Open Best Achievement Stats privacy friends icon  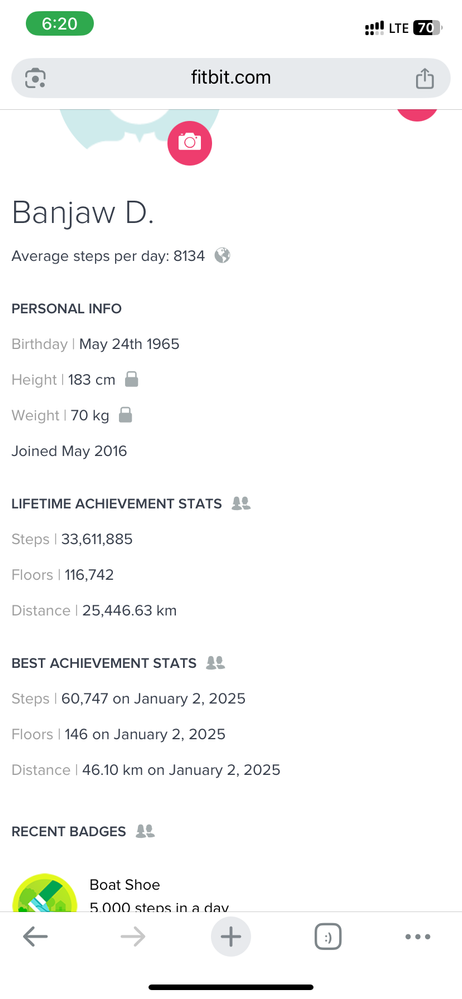pyautogui.click(x=215, y=663)
